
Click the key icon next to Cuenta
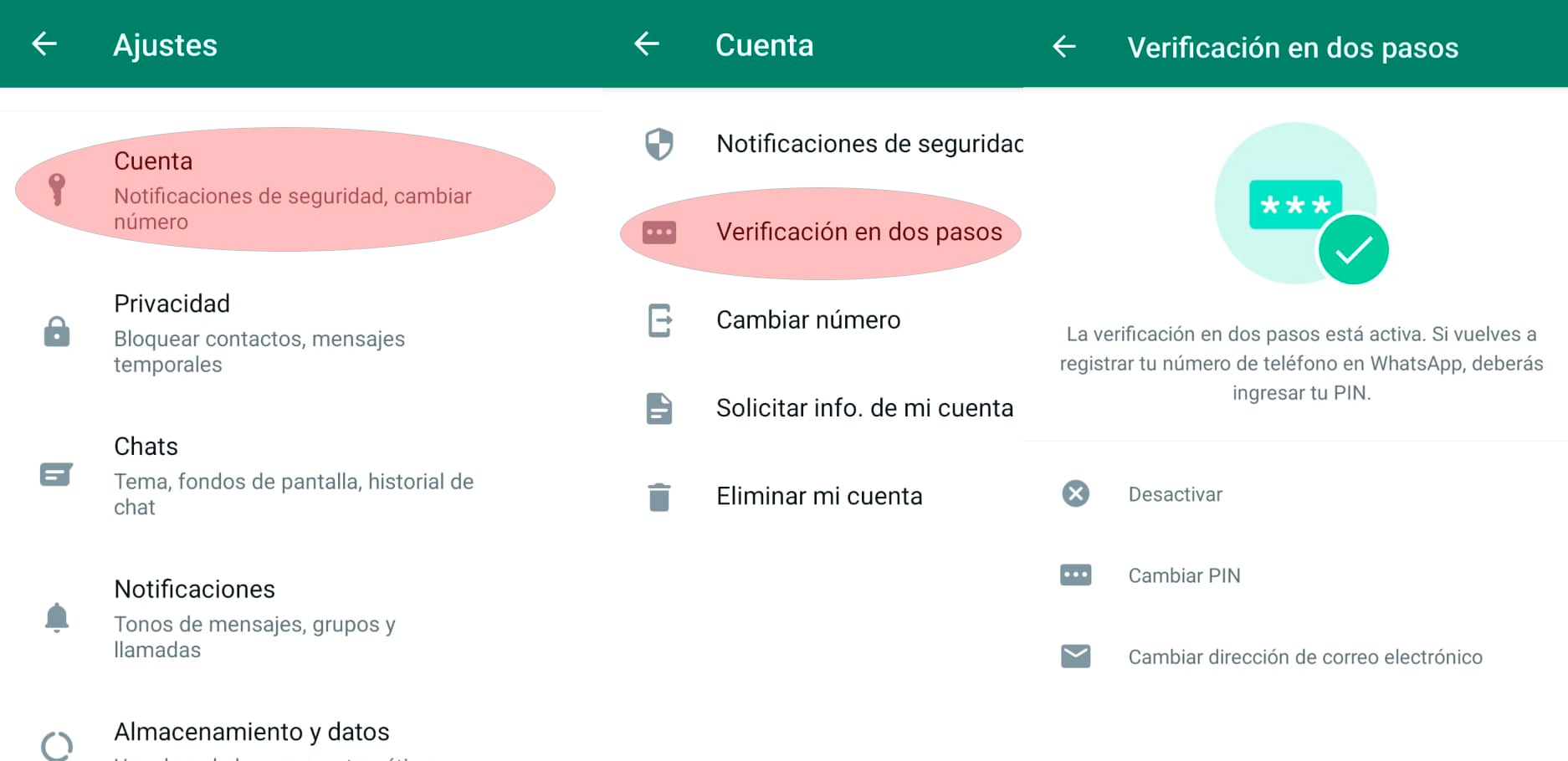pos(57,186)
